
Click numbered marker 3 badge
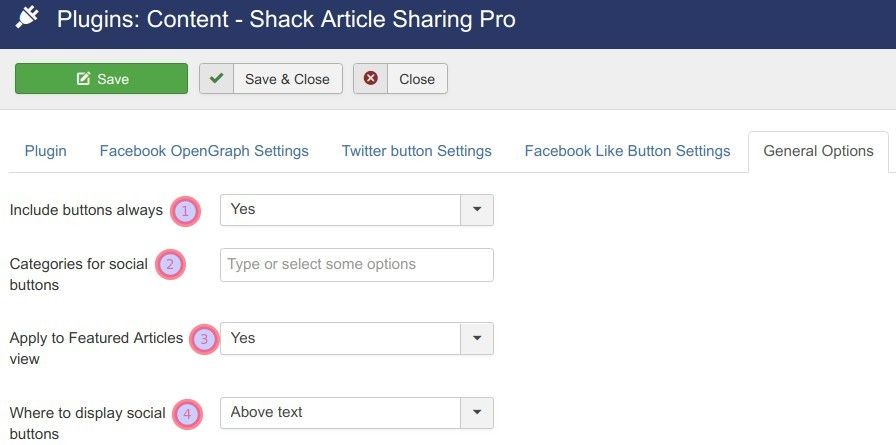tap(204, 339)
